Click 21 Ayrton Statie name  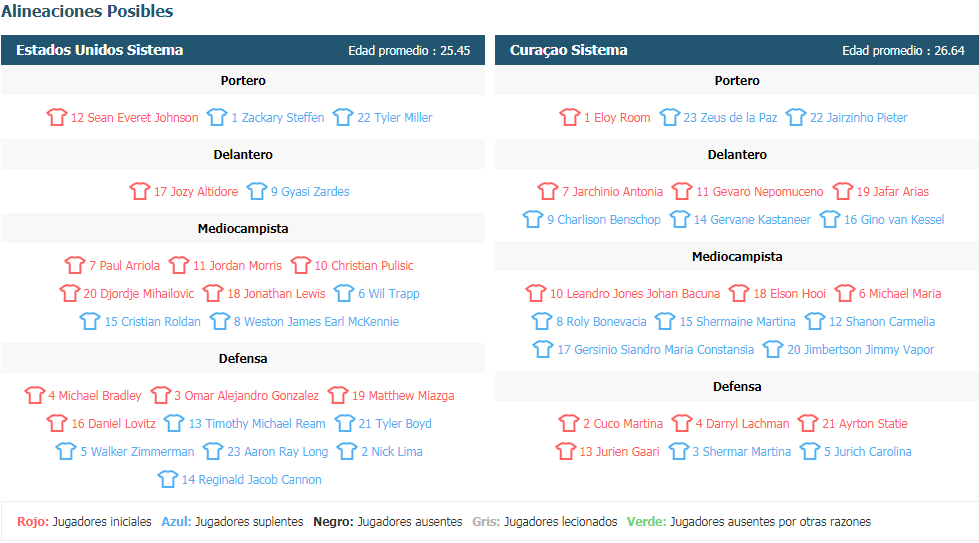click(x=865, y=424)
